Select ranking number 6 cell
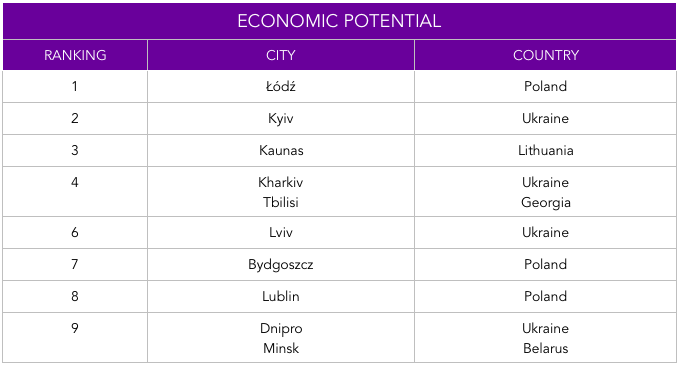The width and height of the screenshot is (681, 367). 75,232
